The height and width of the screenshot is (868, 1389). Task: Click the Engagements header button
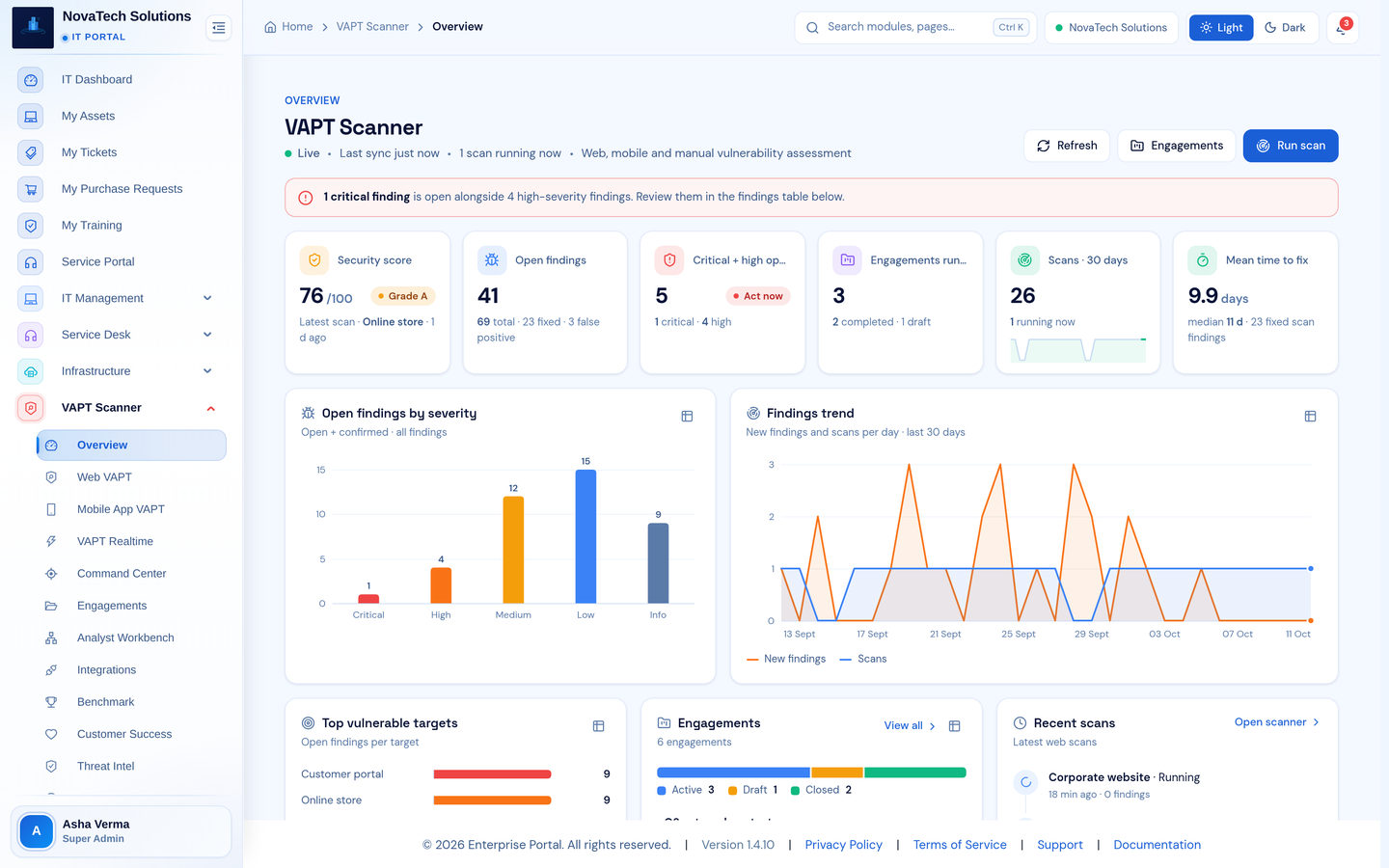[x=1177, y=146]
